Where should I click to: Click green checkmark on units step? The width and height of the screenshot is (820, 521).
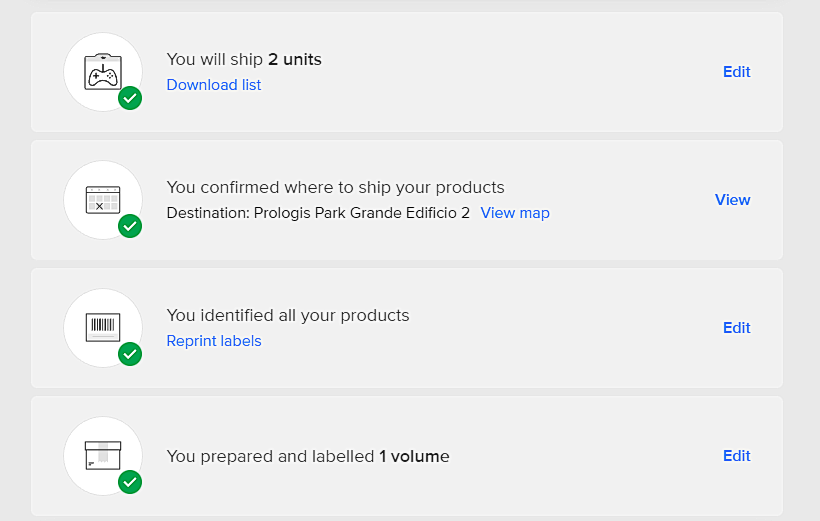130,98
